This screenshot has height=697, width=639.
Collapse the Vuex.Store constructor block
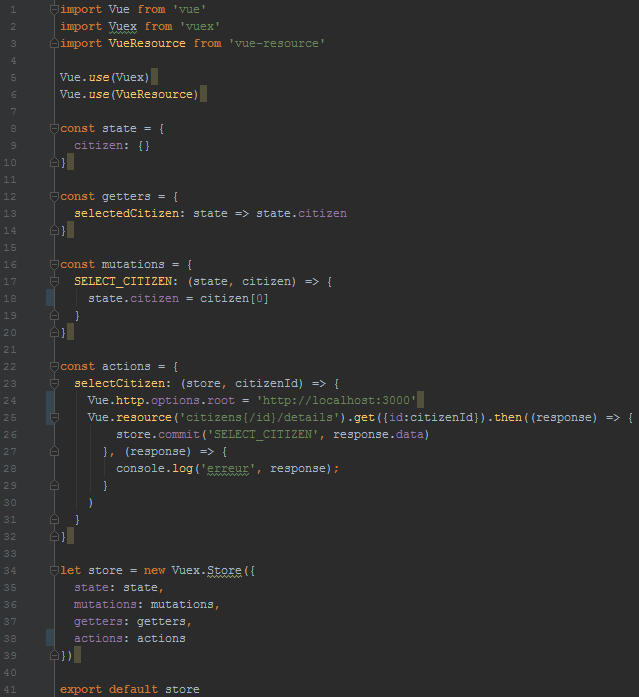pos(54,571)
